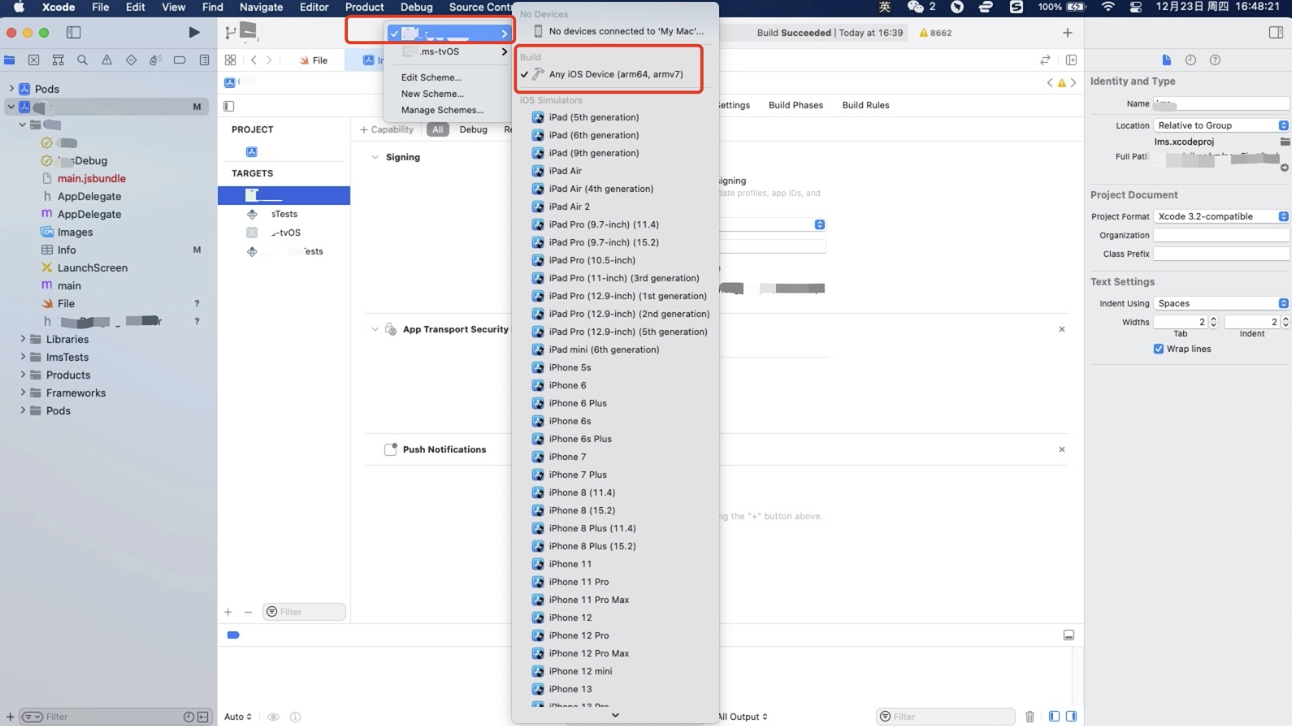Choose New Scheme... from the menu
This screenshot has height=726, width=1292.
432,94
